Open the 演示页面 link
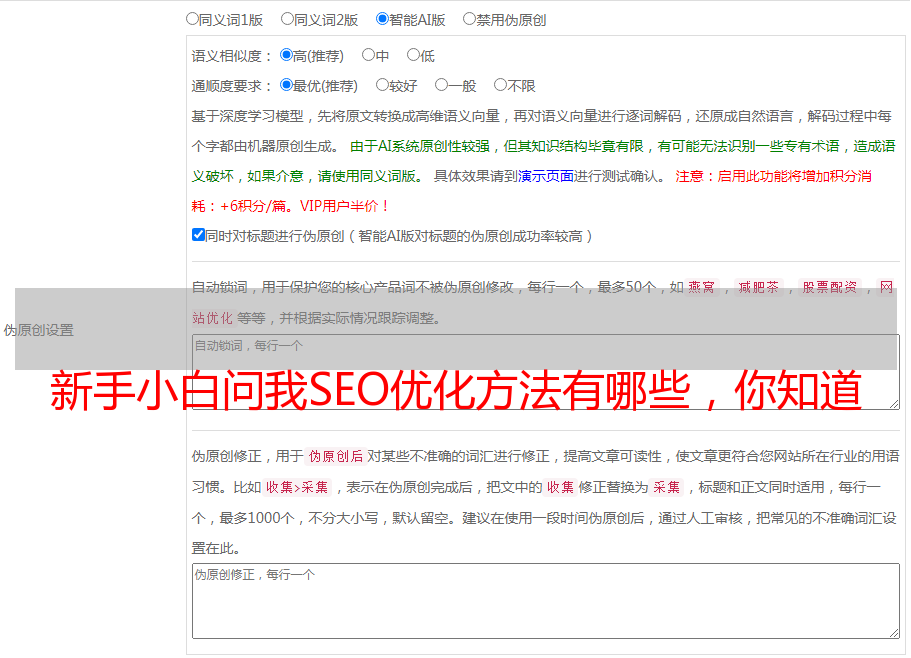 click(546, 176)
